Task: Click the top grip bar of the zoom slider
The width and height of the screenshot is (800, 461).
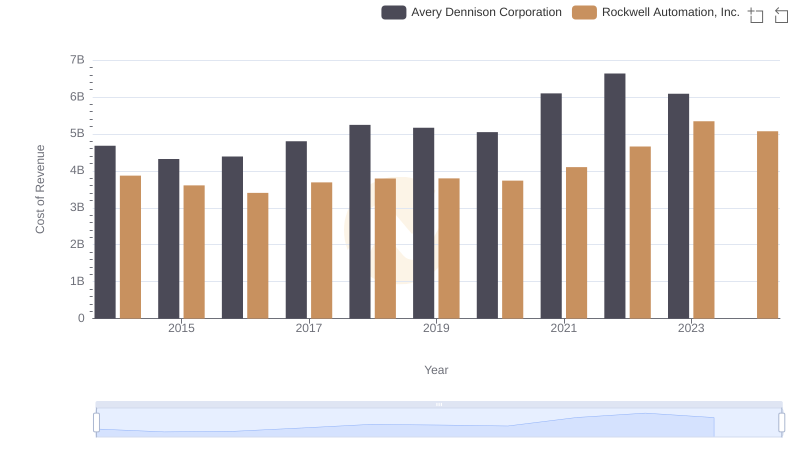Action: [x=439, y=404]
